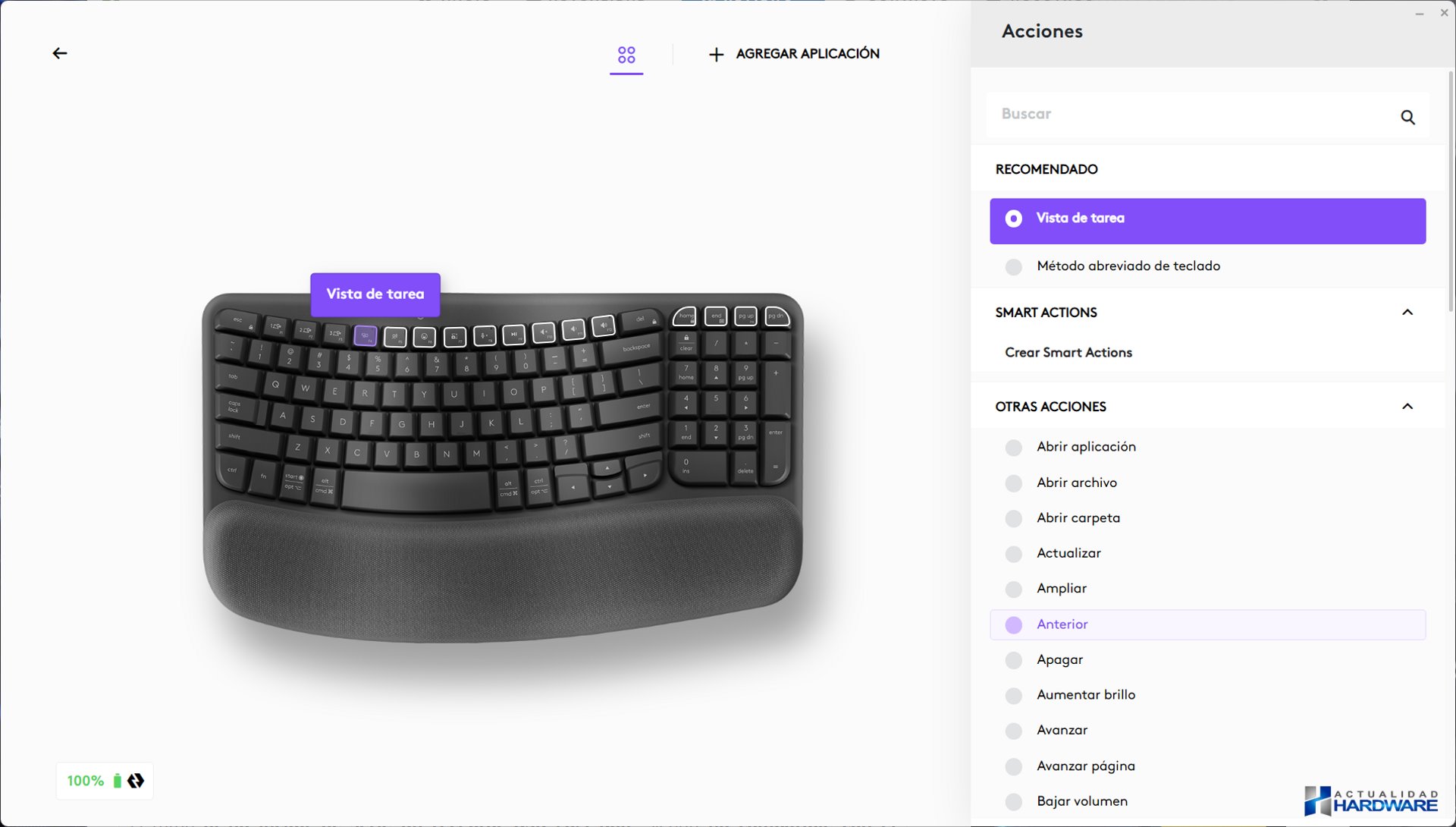
Task: Select the screenshot key on keyboard
Action: pos(454,336)
